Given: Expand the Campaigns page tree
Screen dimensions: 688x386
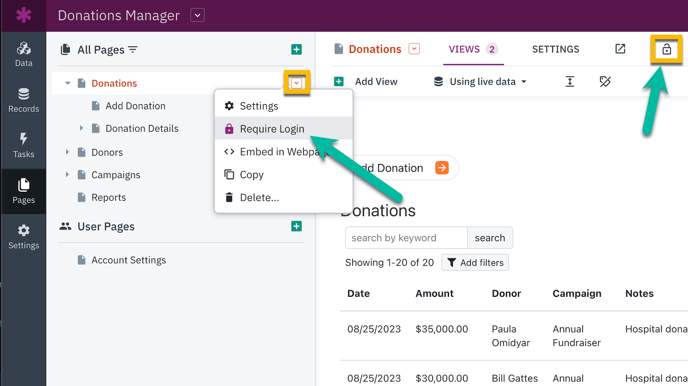Looking at the screenshot, I should click(x=67, y=175).
